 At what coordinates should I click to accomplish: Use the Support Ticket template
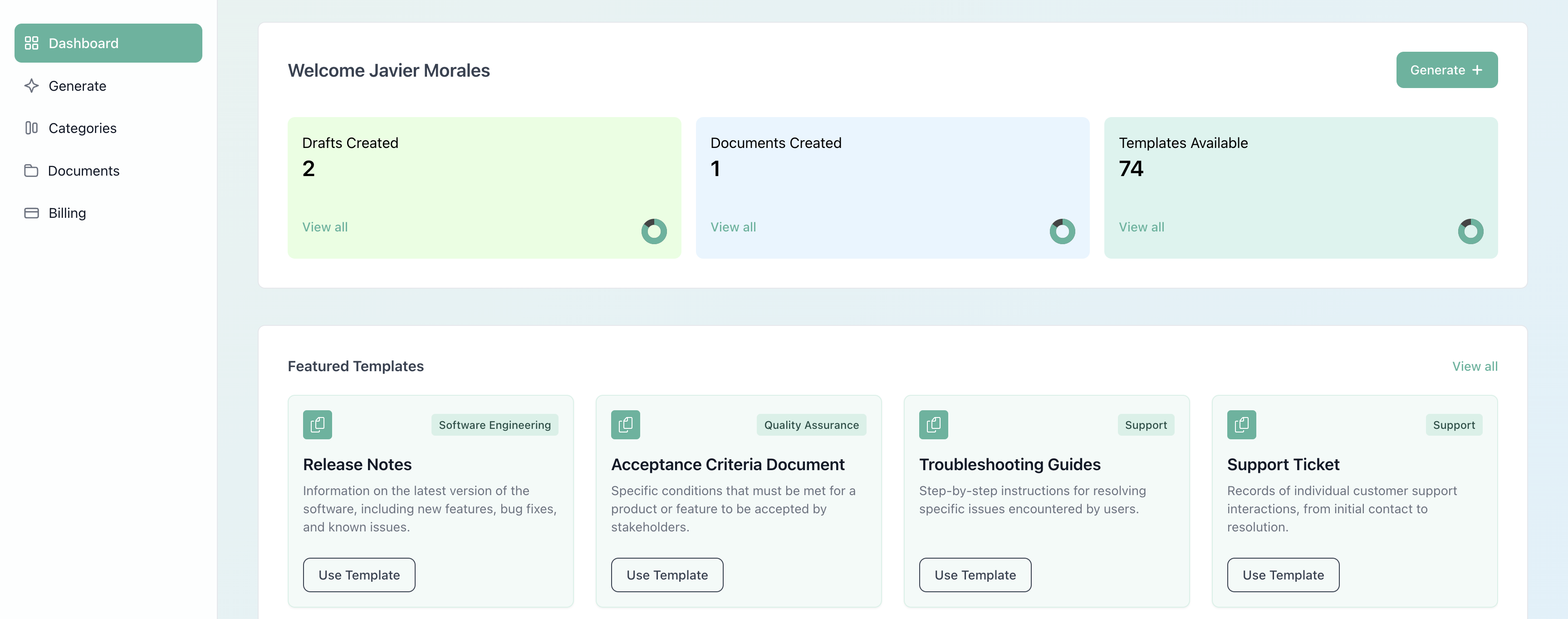click(x=1283, y=575)
